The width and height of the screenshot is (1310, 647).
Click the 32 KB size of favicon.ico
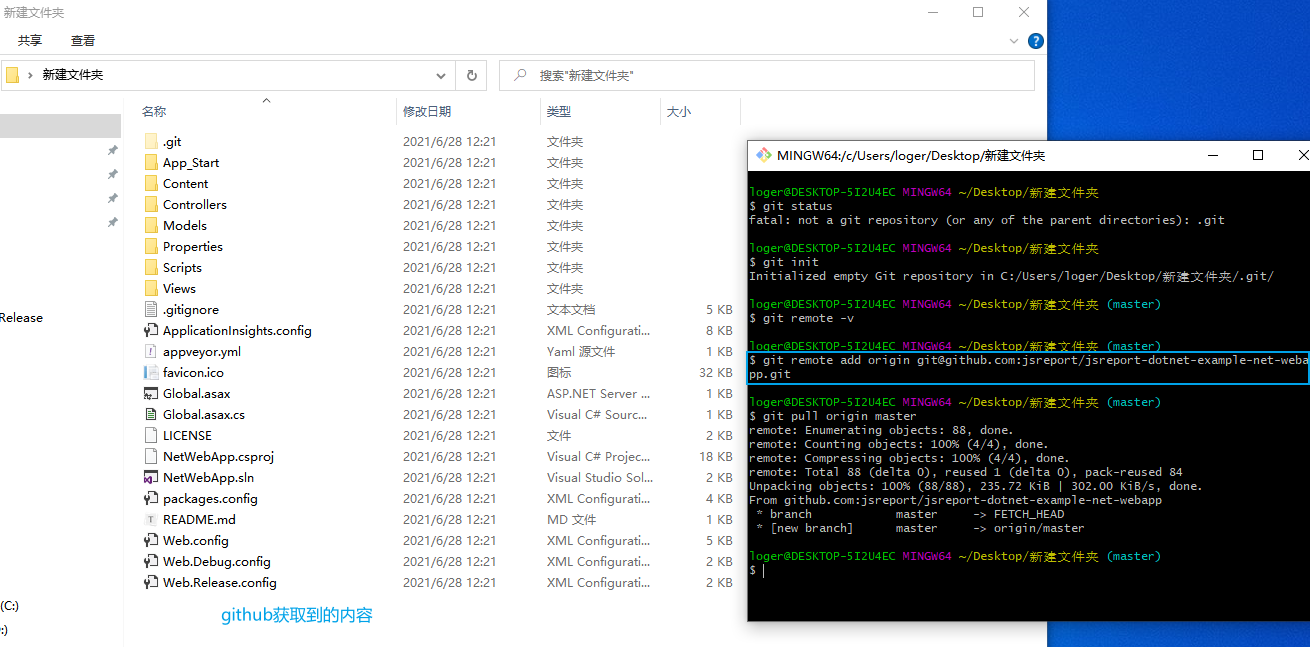tap(717, 373)
